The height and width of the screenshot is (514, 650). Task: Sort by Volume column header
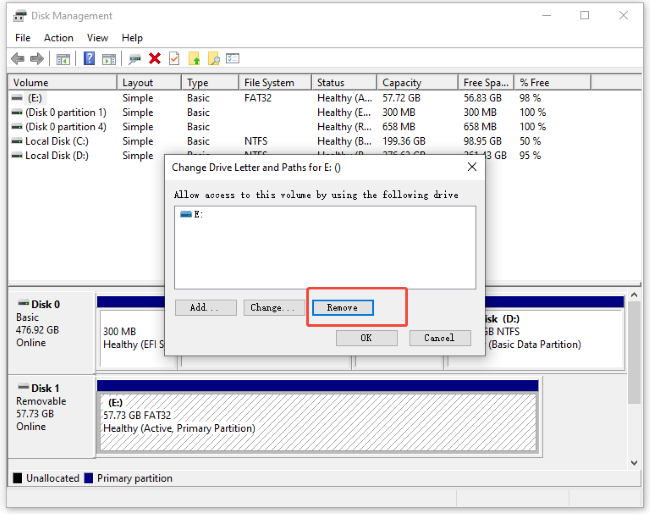[63, 82]
